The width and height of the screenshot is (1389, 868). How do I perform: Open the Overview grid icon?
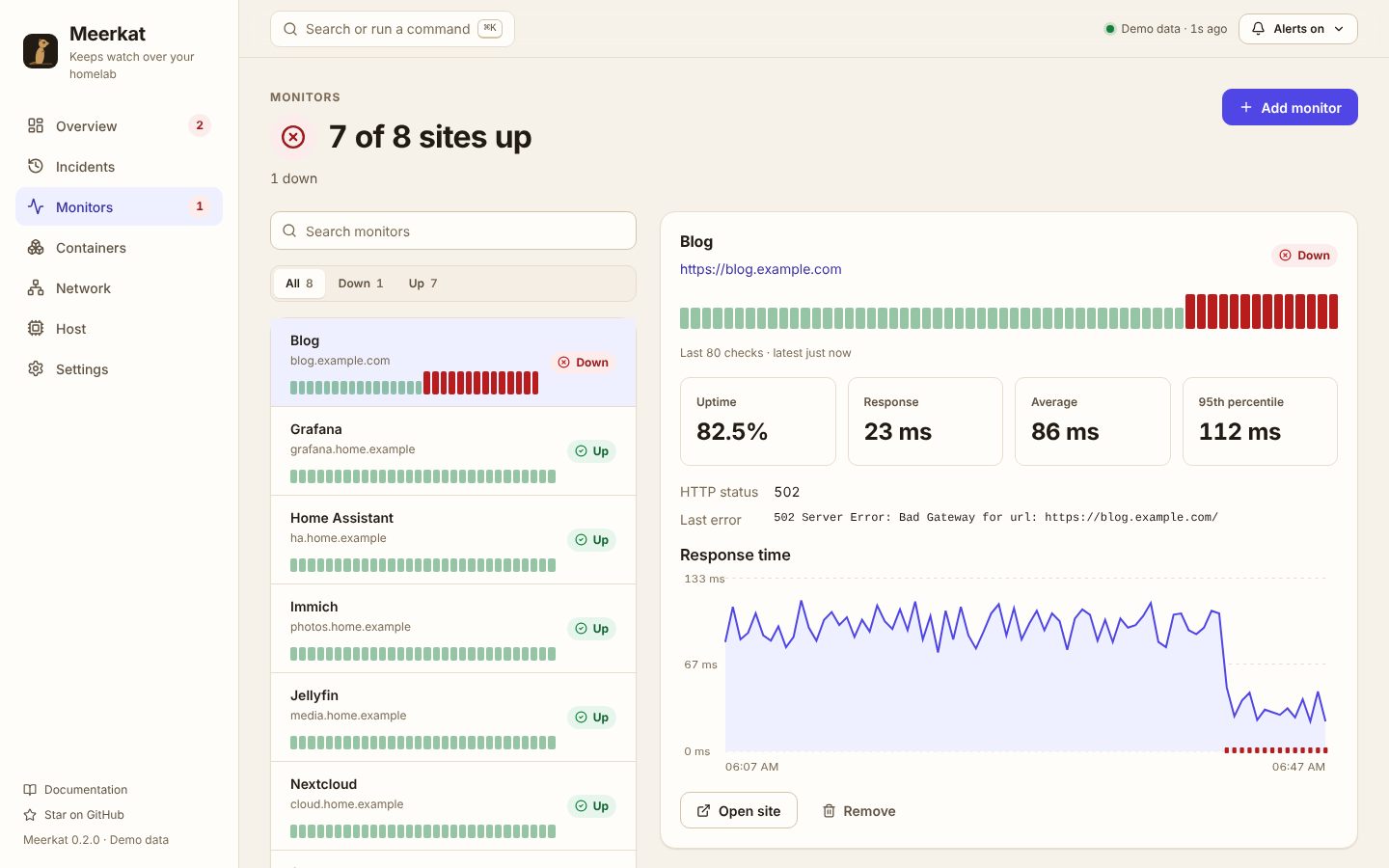[x=36, y=125]
